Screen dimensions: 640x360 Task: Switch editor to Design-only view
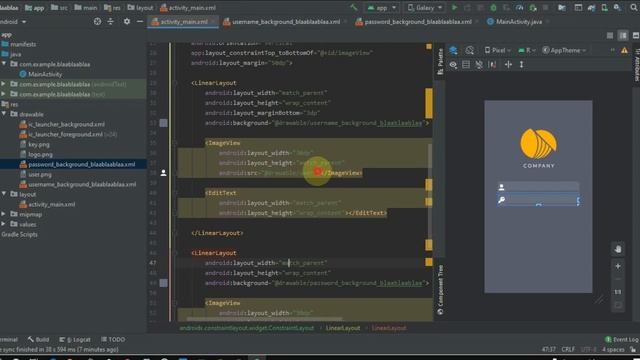[x=636, y=36]
